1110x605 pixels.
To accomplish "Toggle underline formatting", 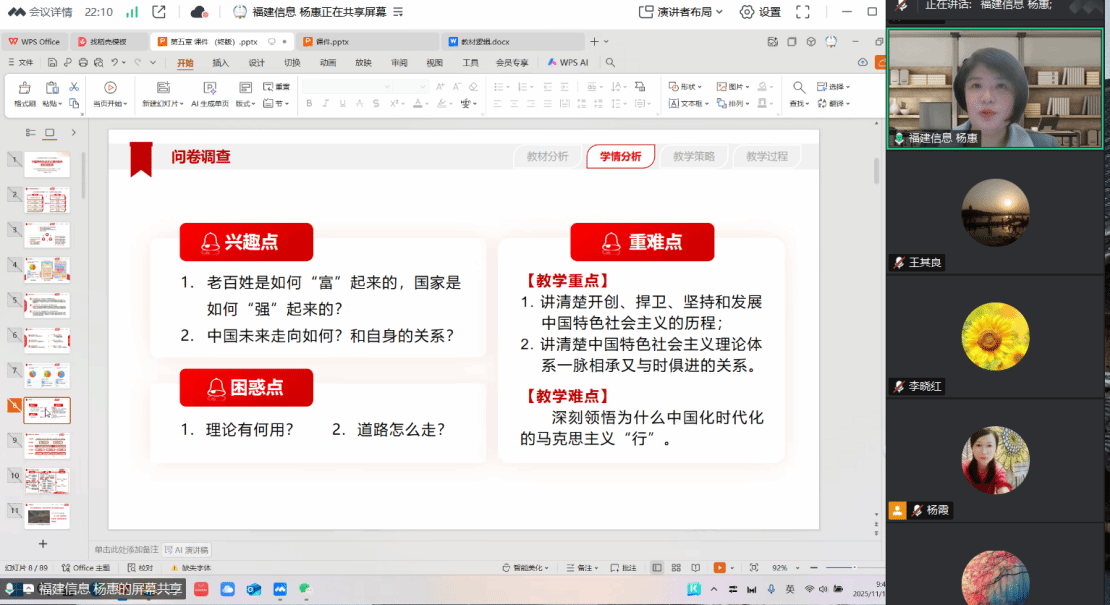I will (343, 103).
